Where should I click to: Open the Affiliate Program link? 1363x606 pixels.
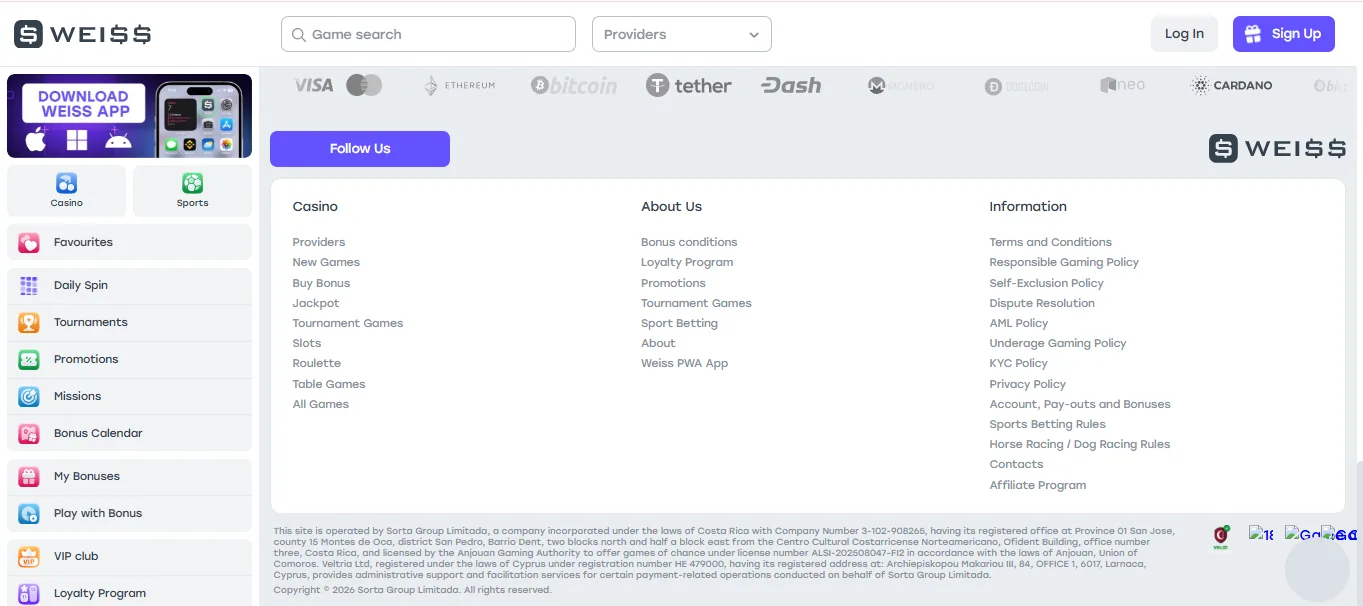1037,485
